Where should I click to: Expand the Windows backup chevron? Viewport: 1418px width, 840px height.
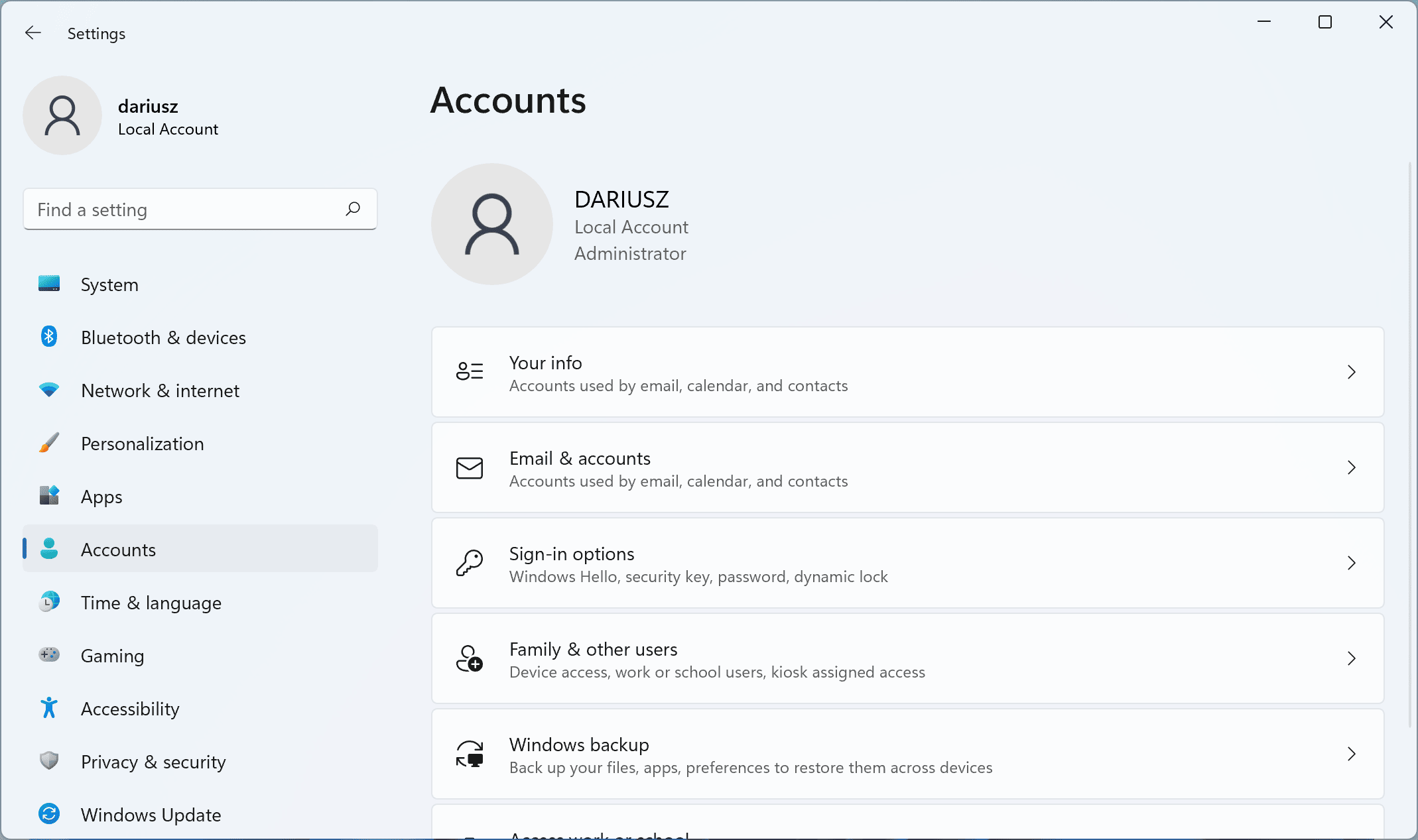[x=1351, y=754]
